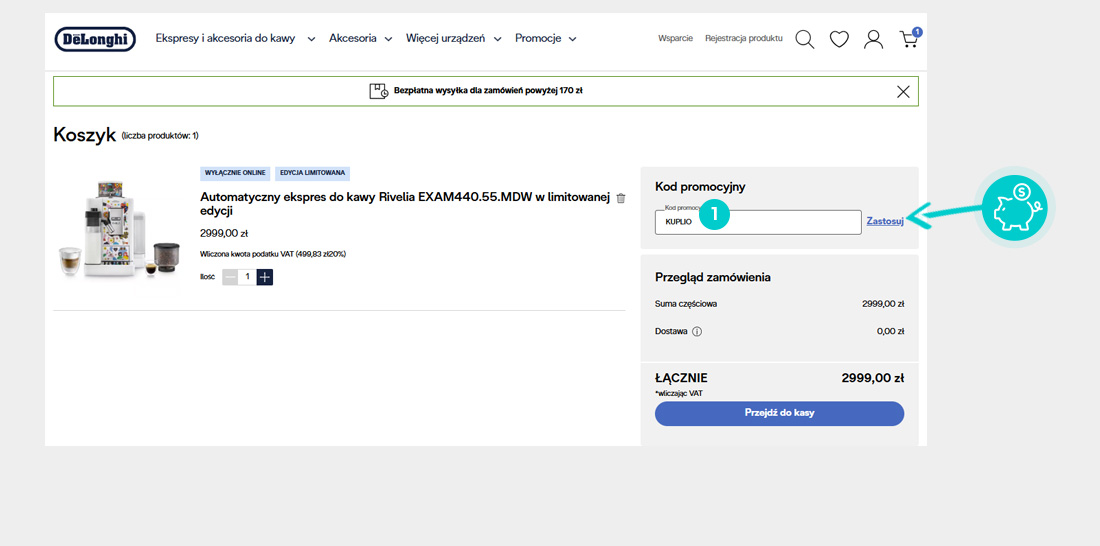Apply the promo code with Zastosuj
This screenshot has height=546, width=1100.
coord(885,221)
